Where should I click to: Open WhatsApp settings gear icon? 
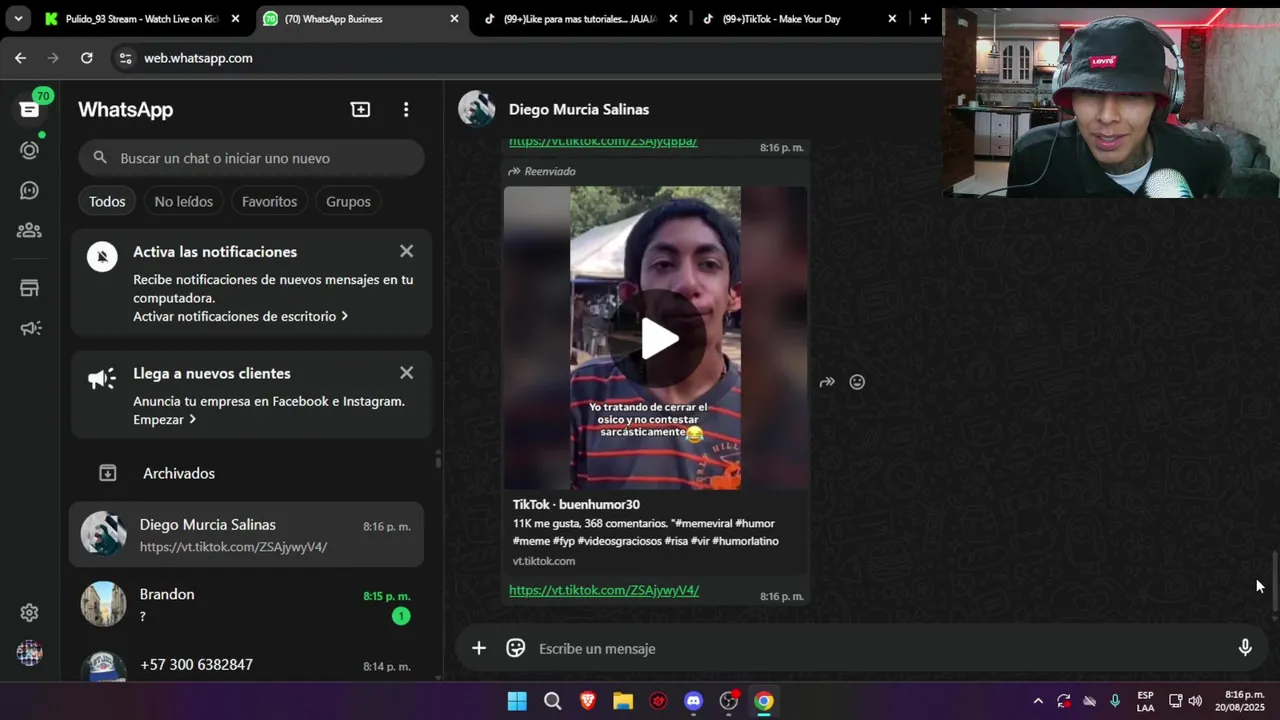click(30, 613)
